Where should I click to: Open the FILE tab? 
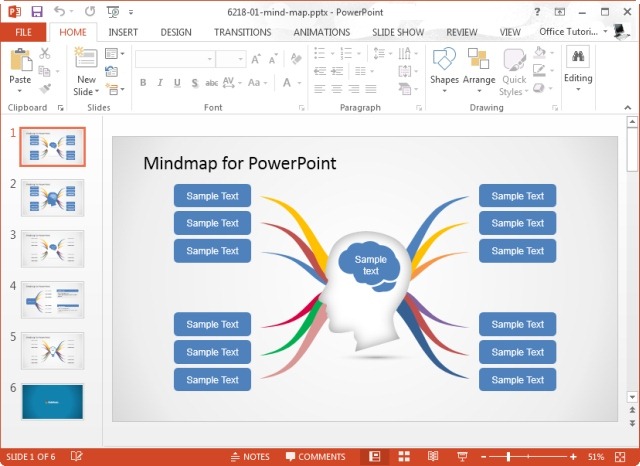click(x=23, y=32)
